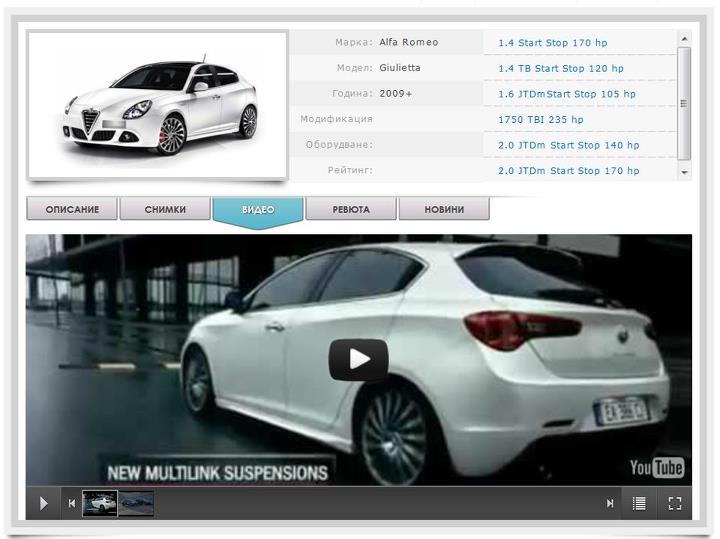Viewport: 720px width, 539px height.
Task: Click the Модификация label
Action: (x=336, y=119)
